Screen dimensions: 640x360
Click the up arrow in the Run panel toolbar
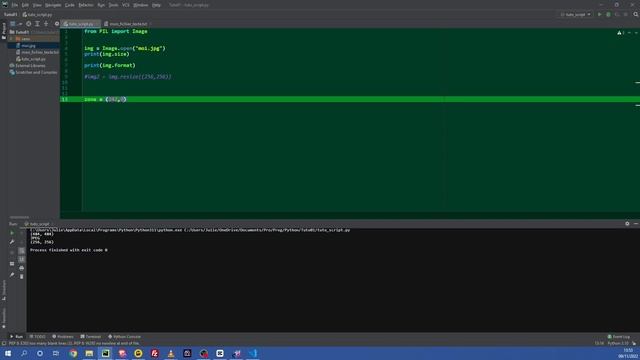click(22, 233)
